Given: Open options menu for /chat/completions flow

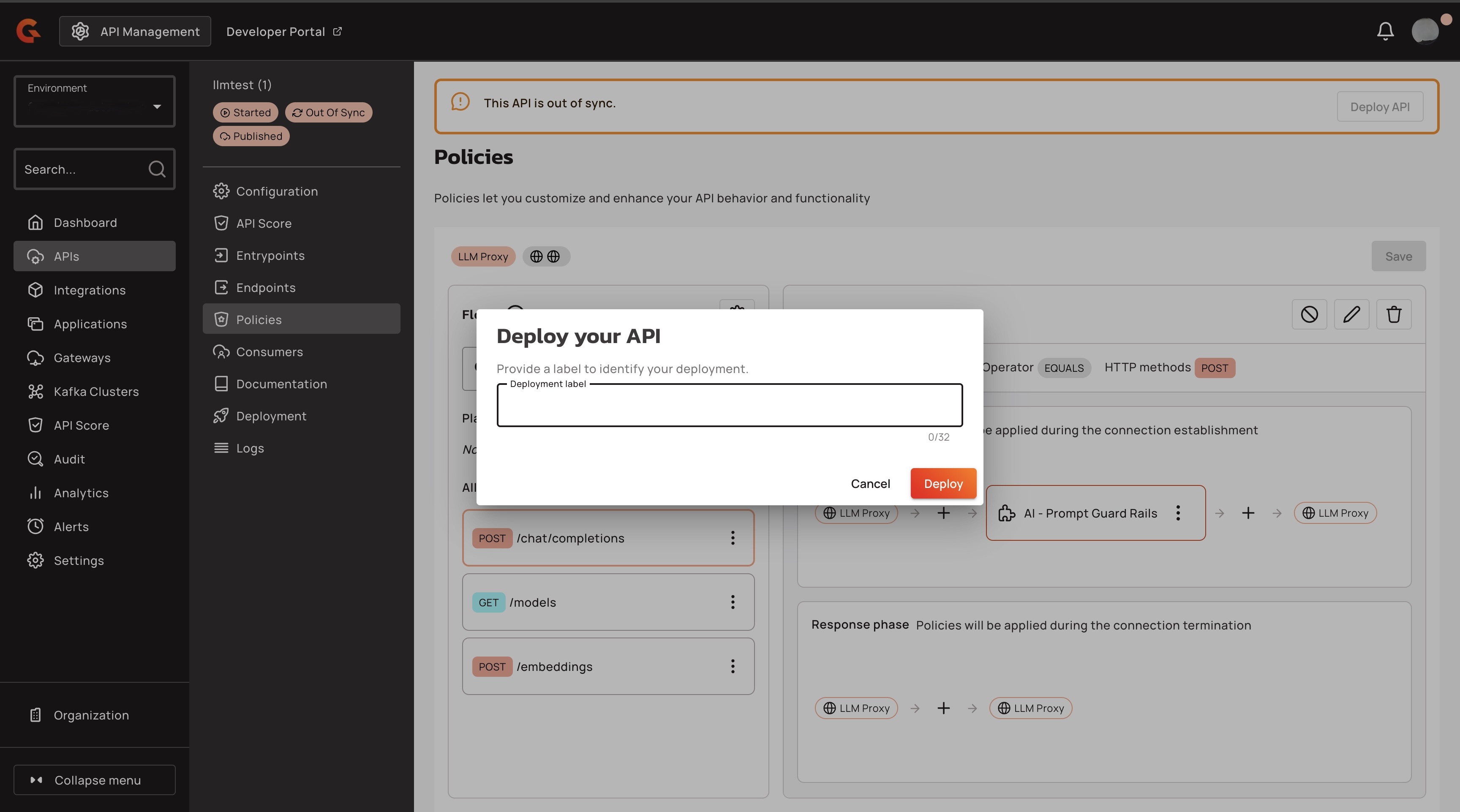Looking at the screenshot, I should [732, 538].
